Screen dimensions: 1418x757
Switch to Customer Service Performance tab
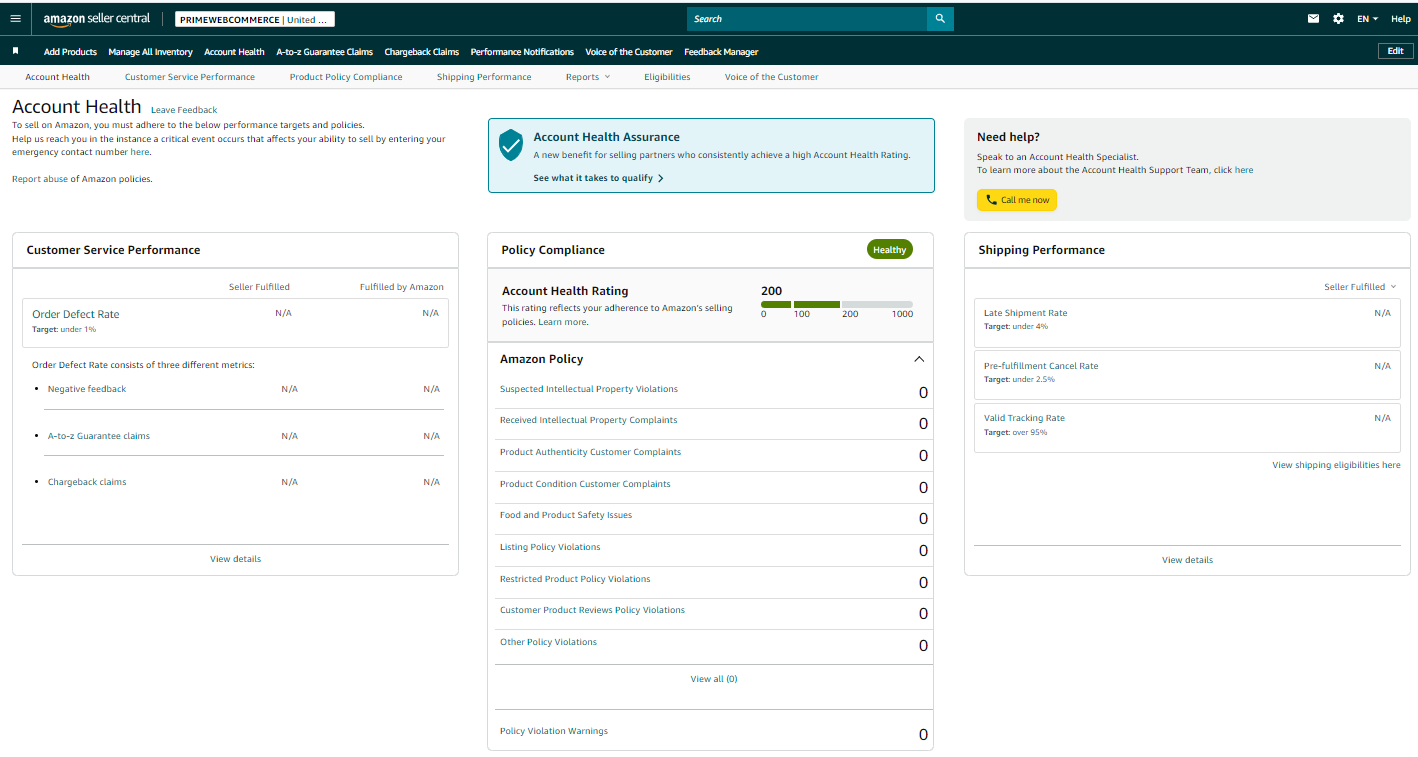[190, 77]
